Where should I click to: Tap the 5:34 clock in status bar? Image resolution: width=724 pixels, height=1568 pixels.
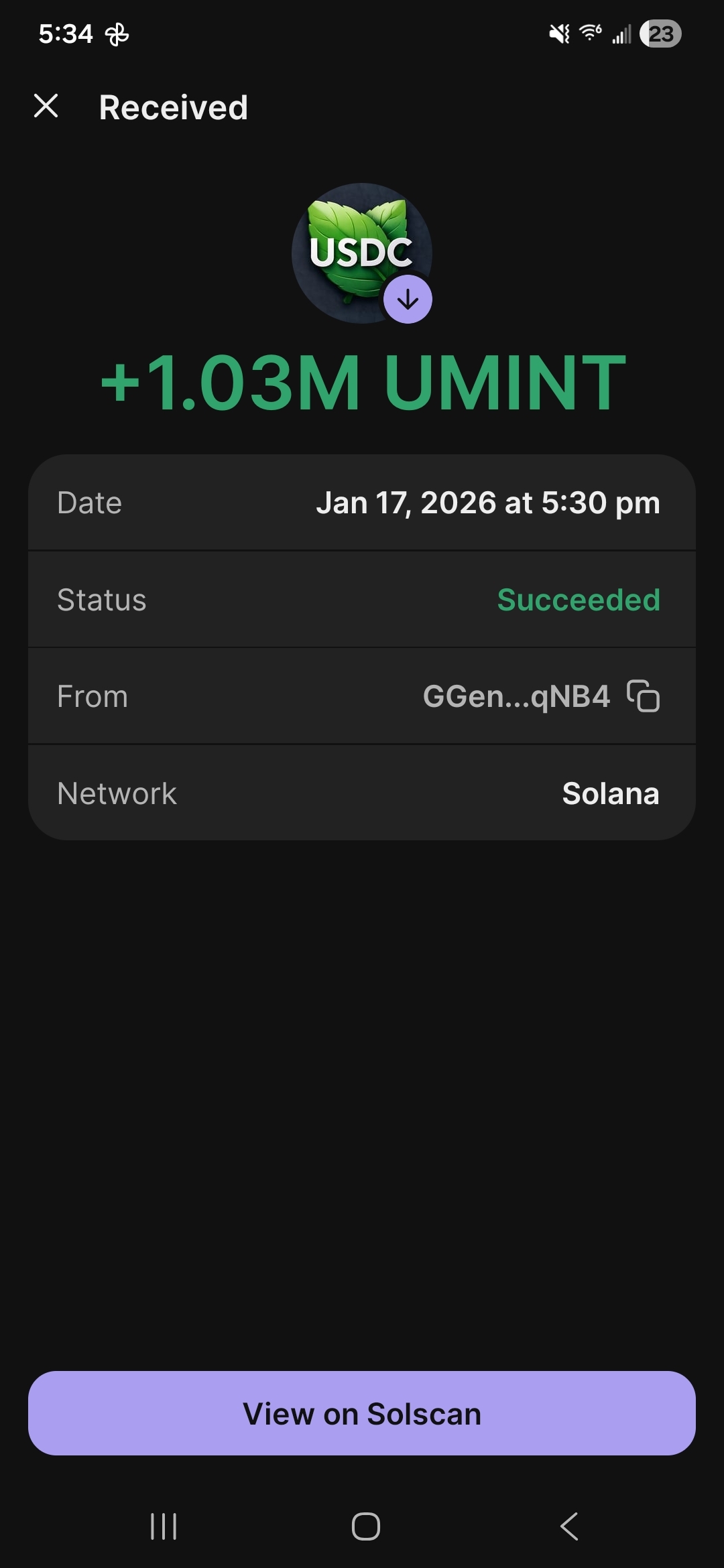pos(66,34)
